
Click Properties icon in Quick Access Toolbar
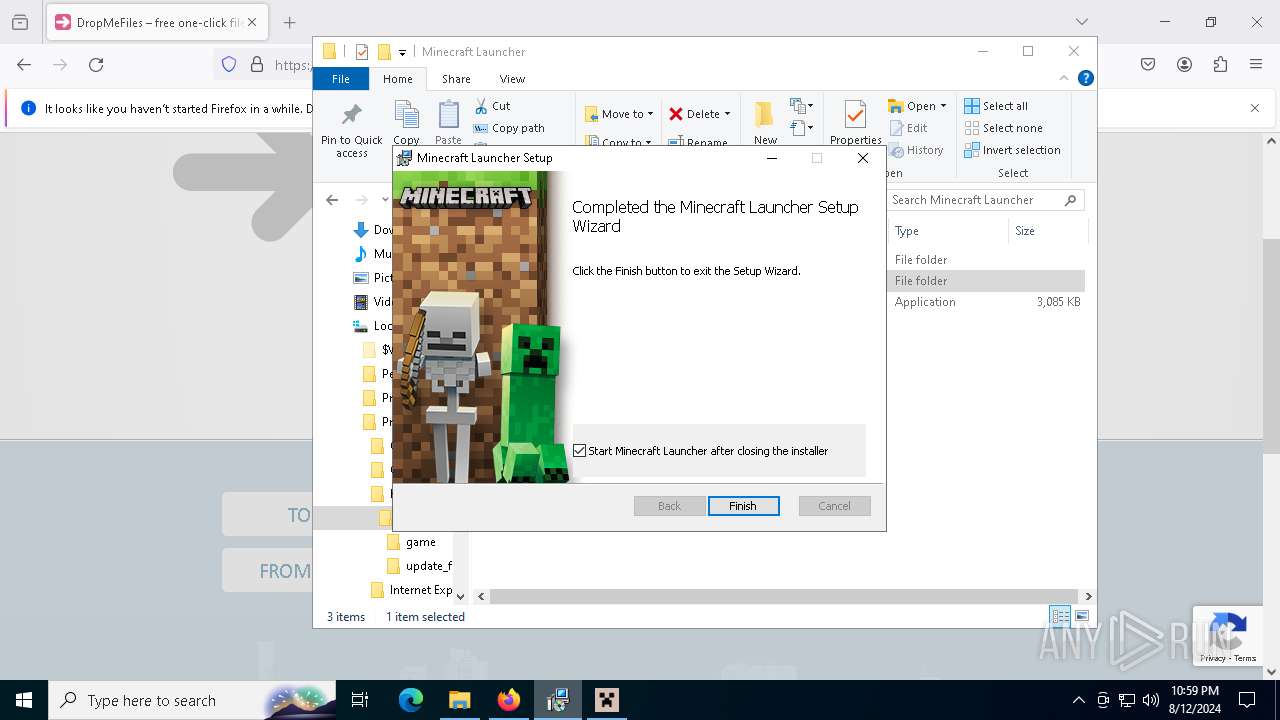pyautogui.click(x=362, y=52)
